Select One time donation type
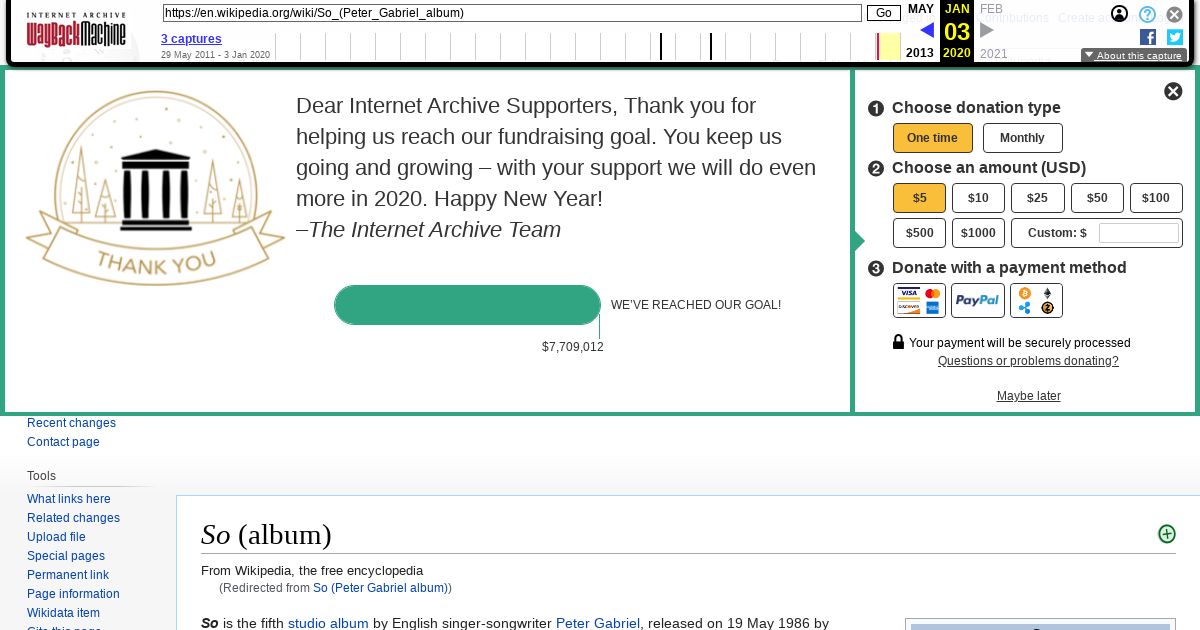Viewport: 1200px width, 630px height. 932,138
